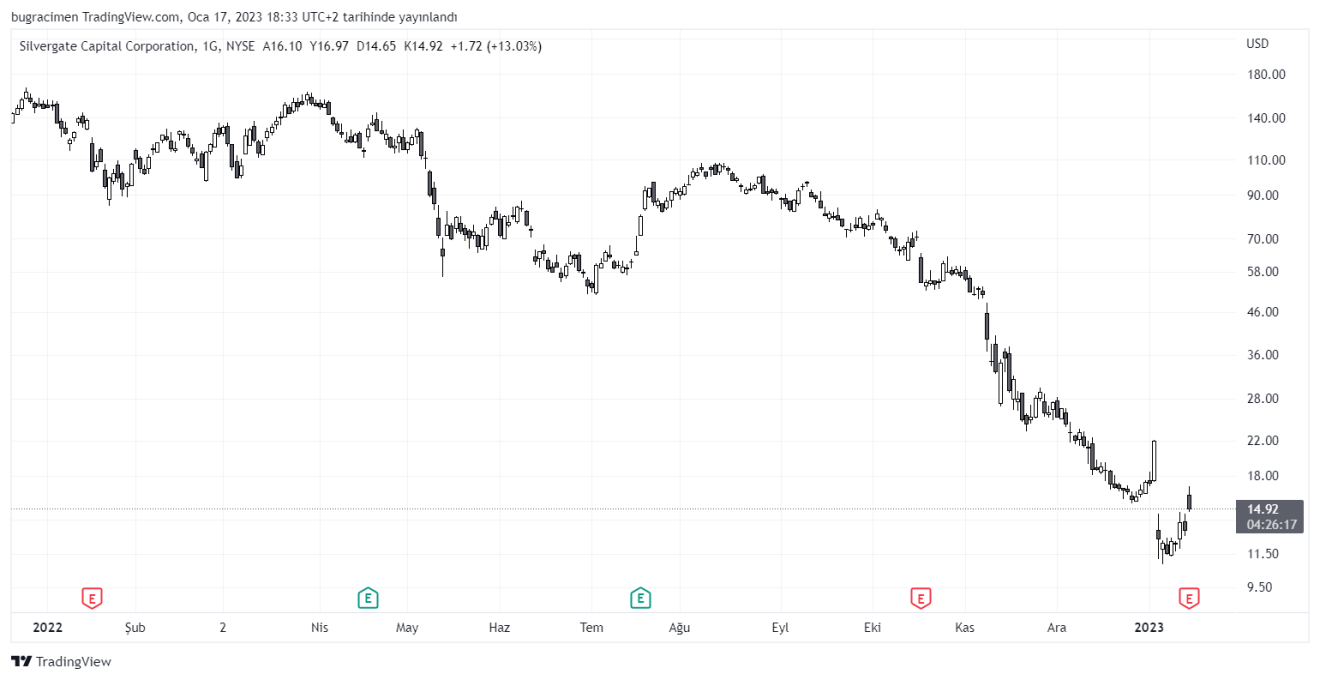This screenshot has width=1320, height=680.
Task: Open green earnings marker between Tem and Ağu
Action: (x=640, y=598)
